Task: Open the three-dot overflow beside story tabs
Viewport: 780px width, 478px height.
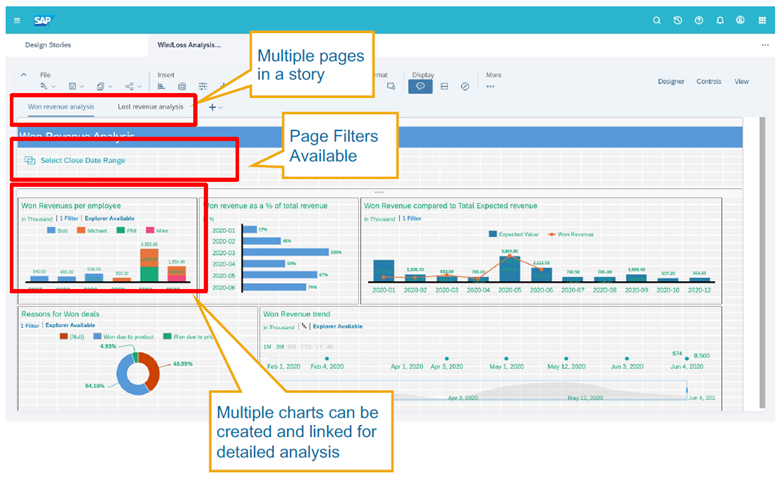Action: 765,45
